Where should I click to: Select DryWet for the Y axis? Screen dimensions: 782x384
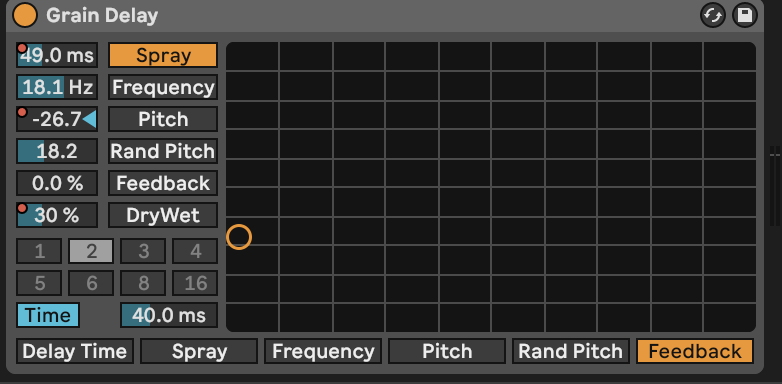tap(163, 215)
